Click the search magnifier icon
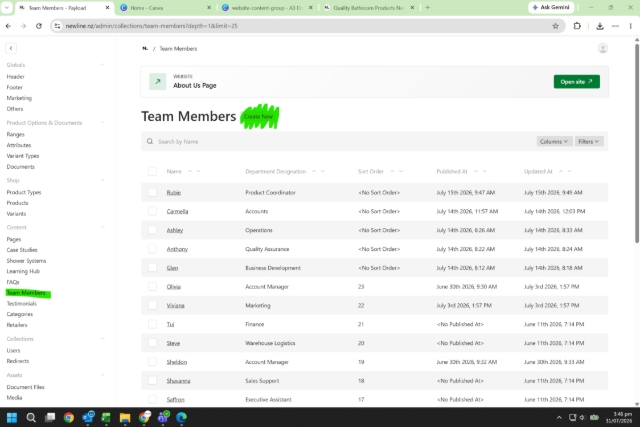 [x=150, y=141]
